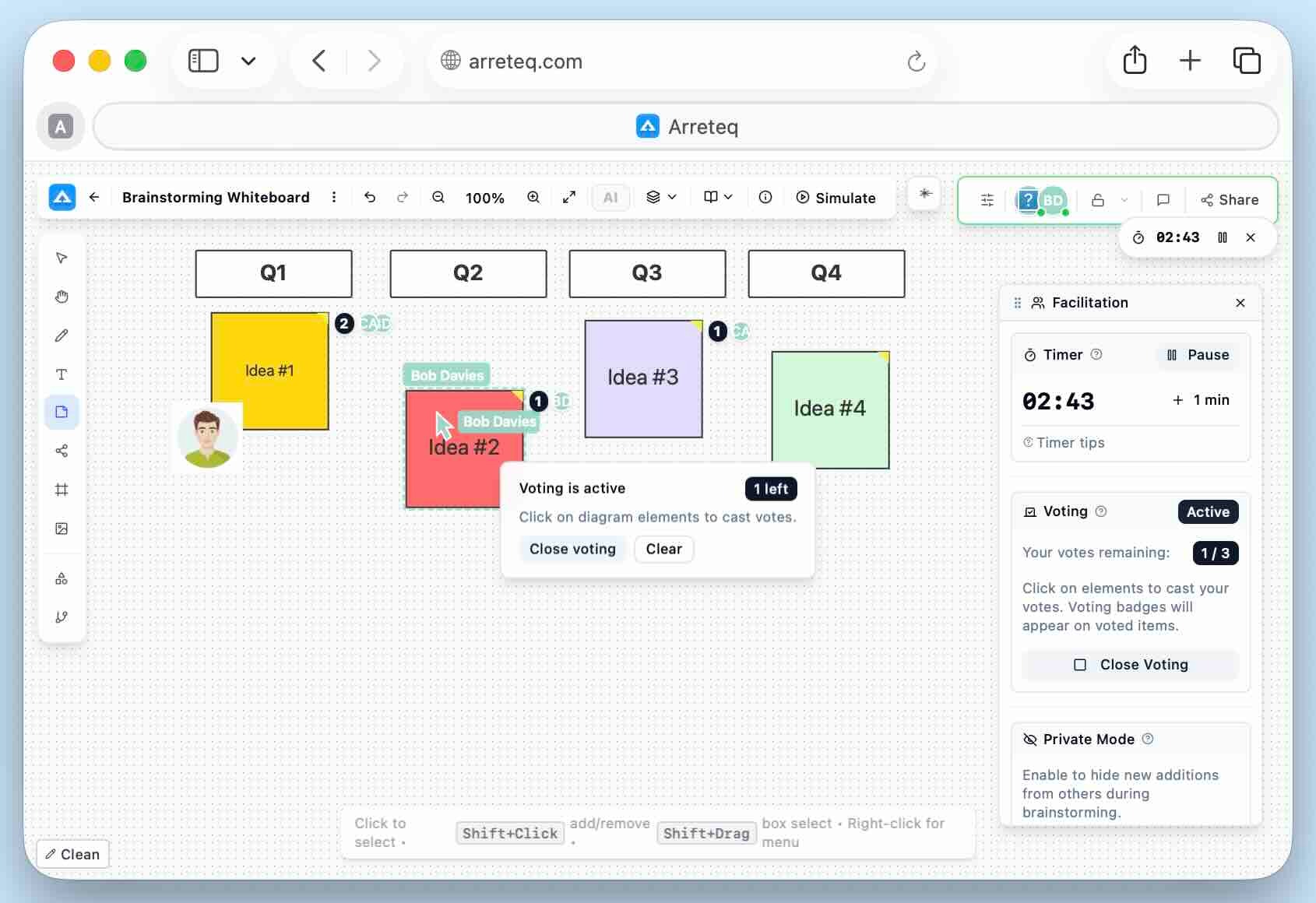Open the whiteboard three-dot options menu
This screenshot has height=903, width=1316.
(333, 198)
